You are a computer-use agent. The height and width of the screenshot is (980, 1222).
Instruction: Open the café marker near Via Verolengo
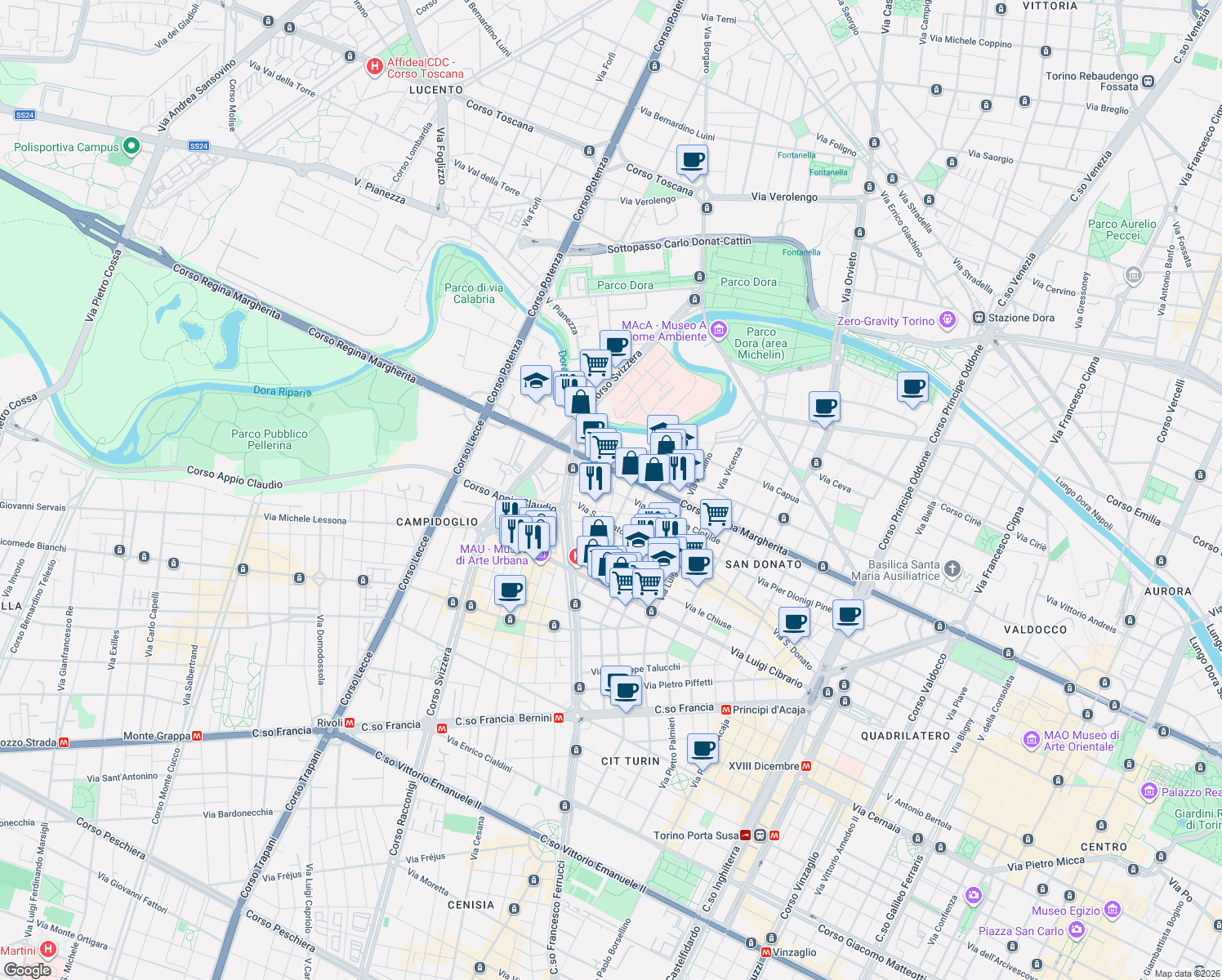(692, 161)
